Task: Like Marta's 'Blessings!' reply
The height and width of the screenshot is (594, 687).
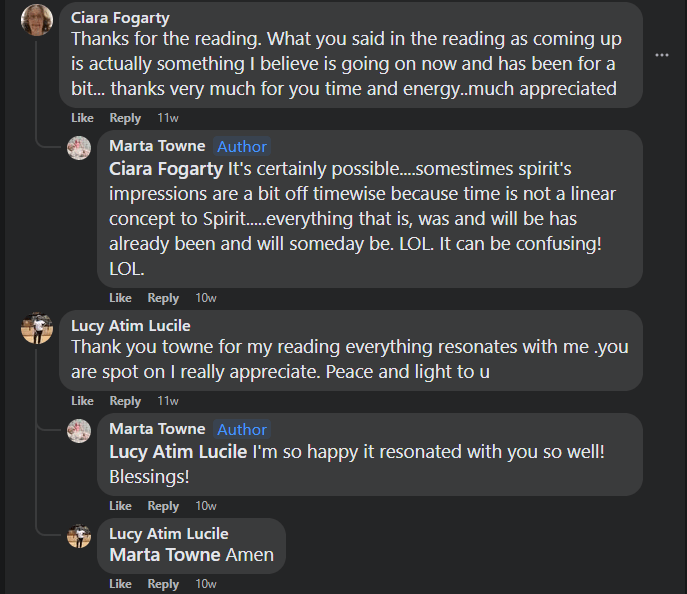Action: coord(120,506)
